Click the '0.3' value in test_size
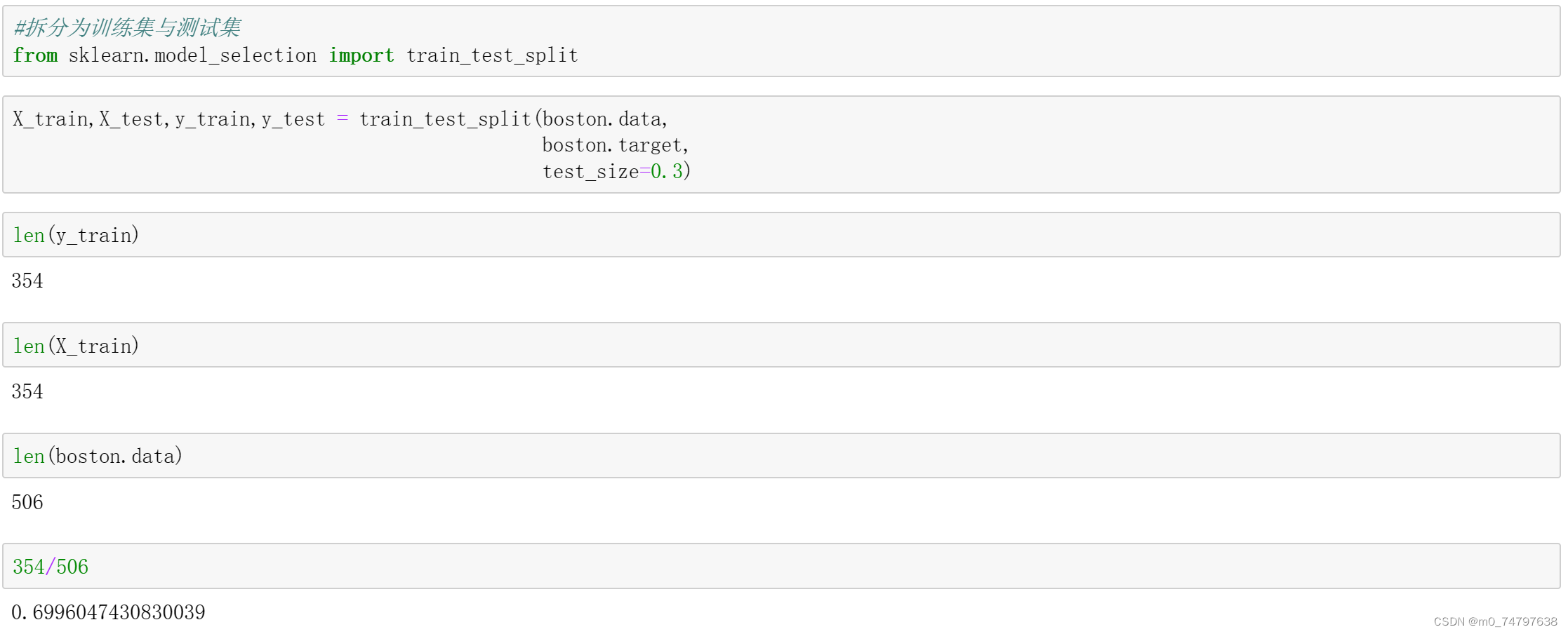The image size is (1568, 634). [667, 172]
